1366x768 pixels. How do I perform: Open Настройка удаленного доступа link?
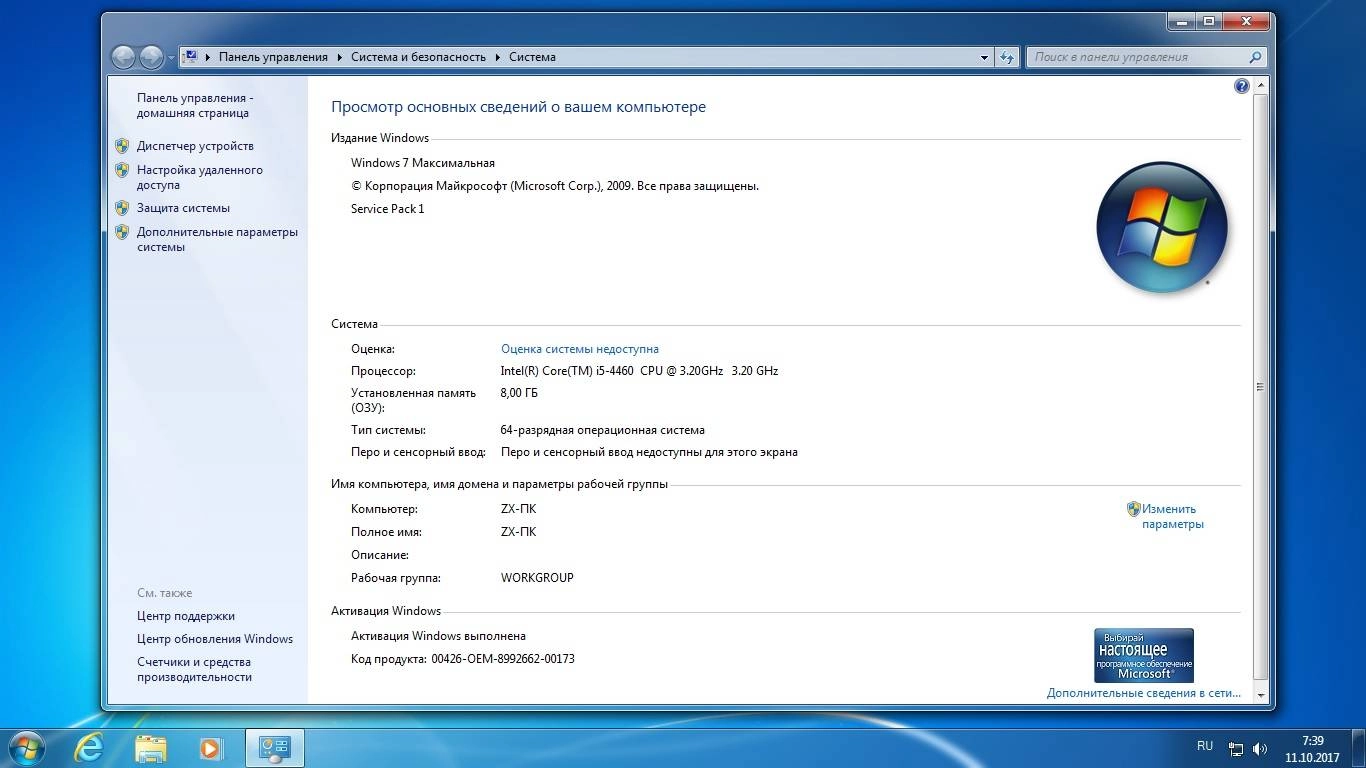coord(200,177)
